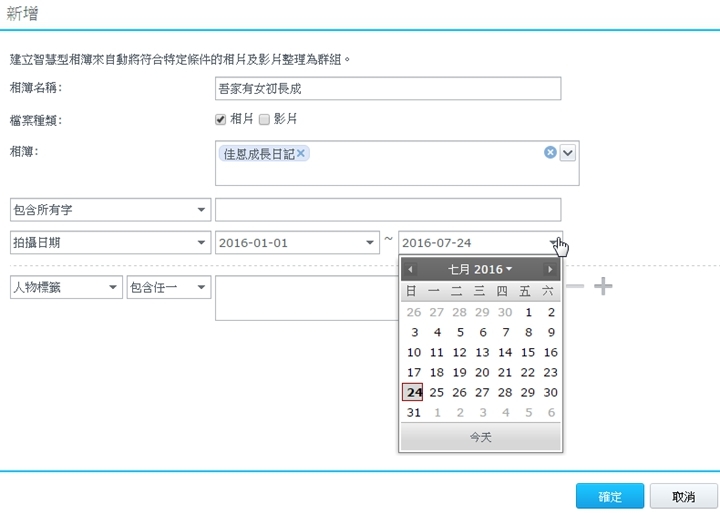Viewport: 720px width, 515px height.
Task: Remove the condition with minus icon
Action: (576, 287)
